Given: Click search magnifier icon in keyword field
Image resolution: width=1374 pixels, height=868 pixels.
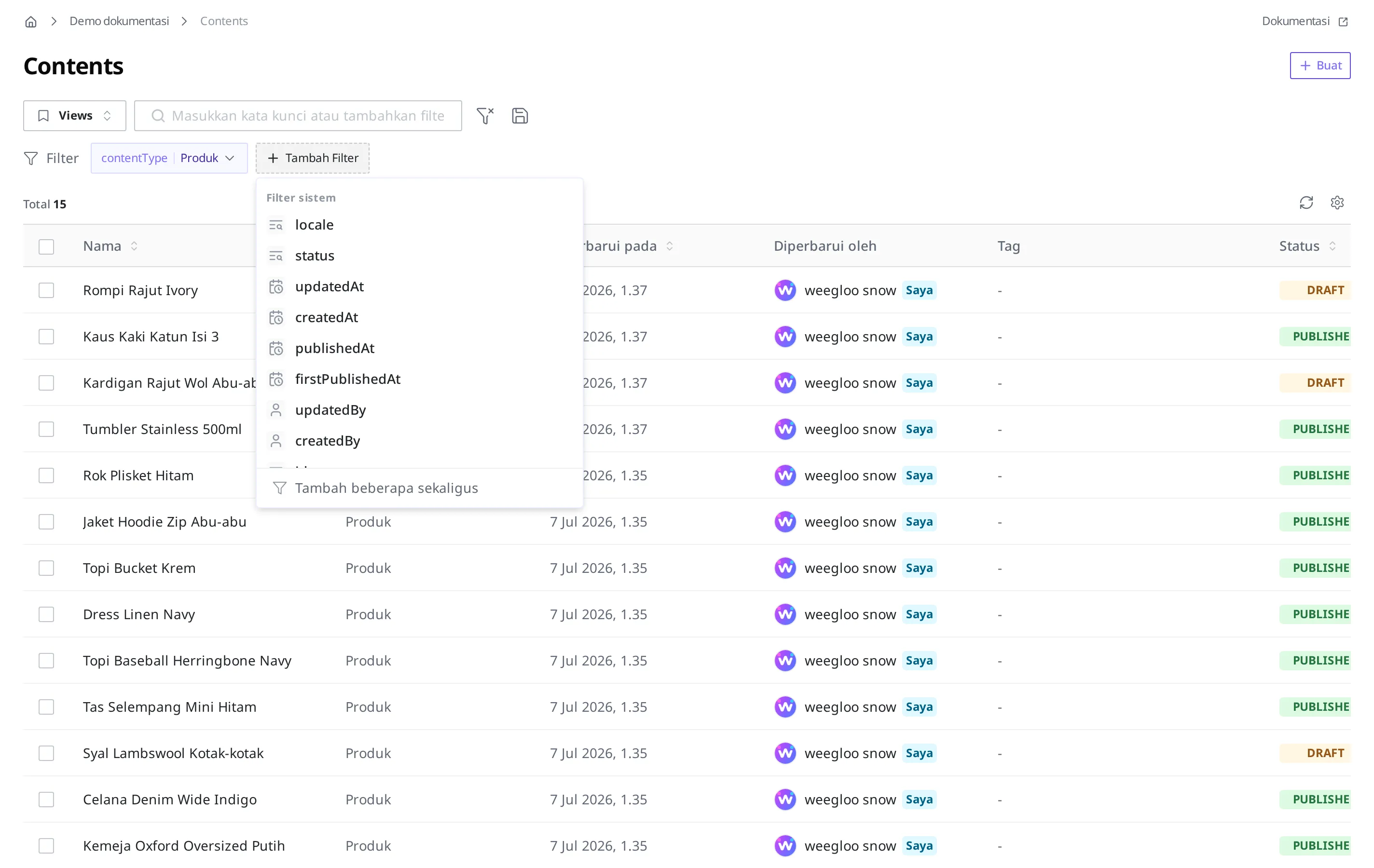Looking at the screenshot, I should 158,116.
